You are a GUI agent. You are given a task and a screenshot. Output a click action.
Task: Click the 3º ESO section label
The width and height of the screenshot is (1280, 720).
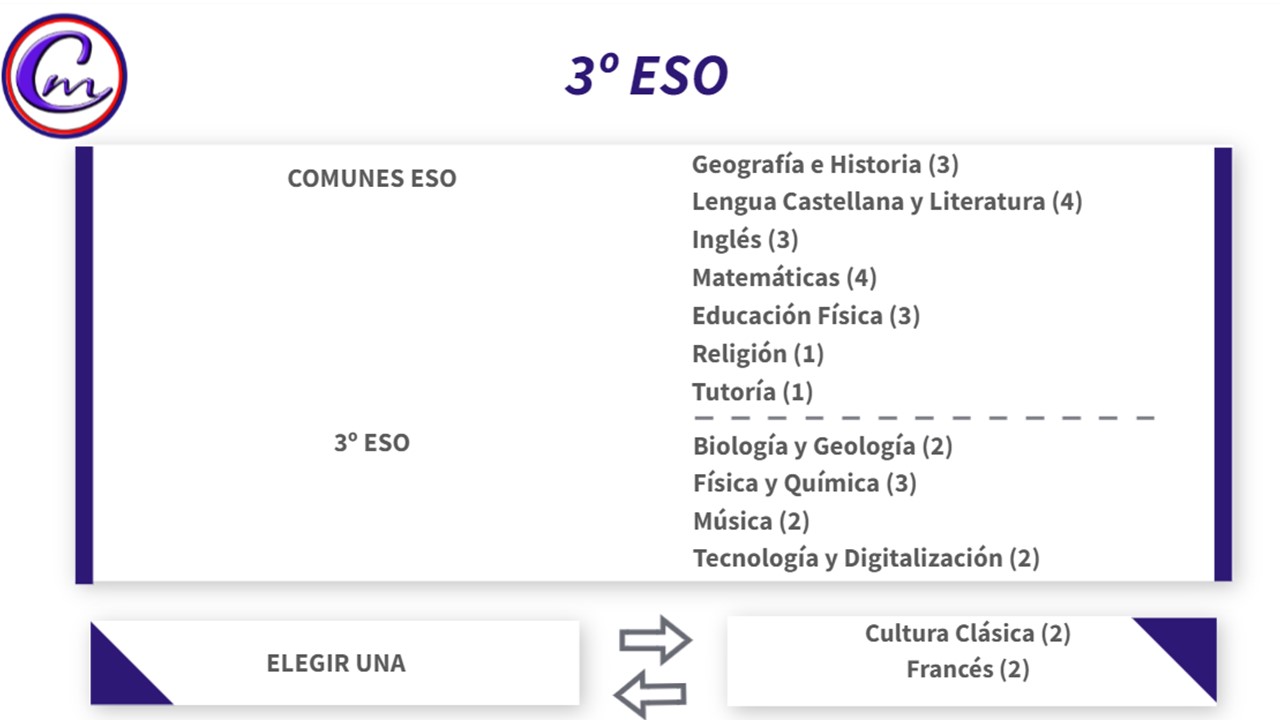tap(371, 443)
